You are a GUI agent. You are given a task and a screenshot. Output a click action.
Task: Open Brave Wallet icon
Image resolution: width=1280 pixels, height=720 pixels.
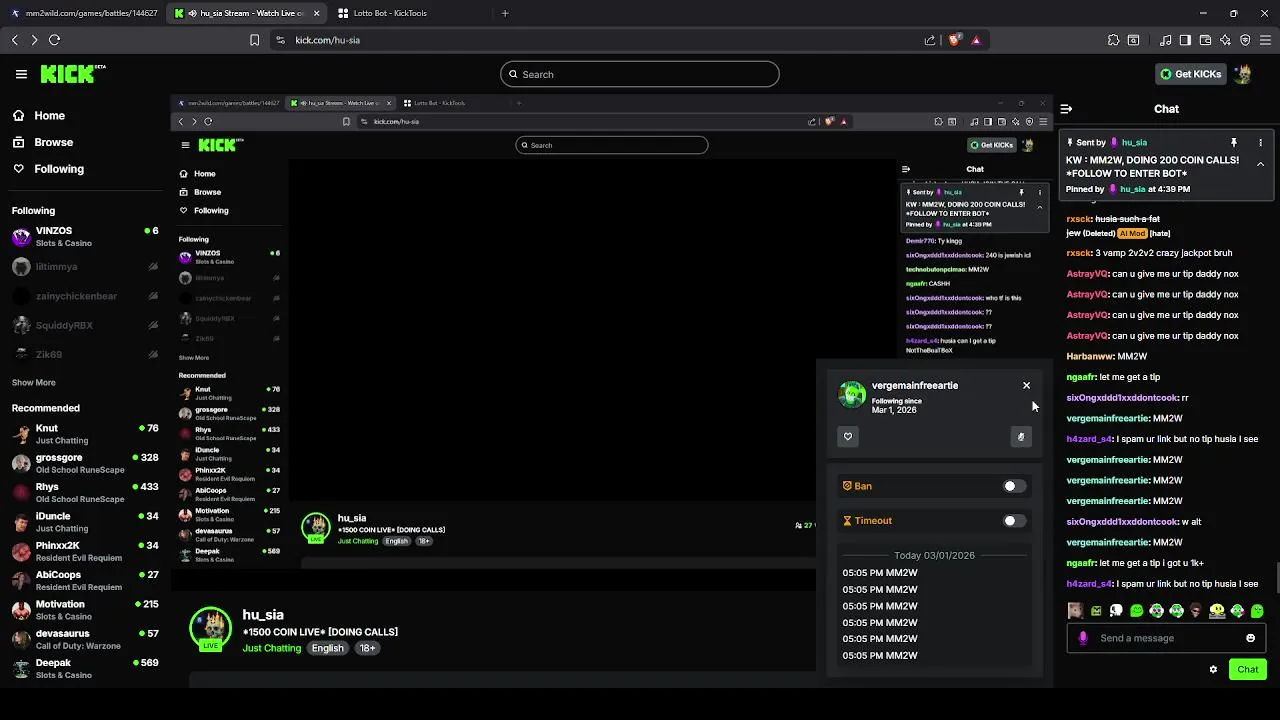(x=1205, y=40)
